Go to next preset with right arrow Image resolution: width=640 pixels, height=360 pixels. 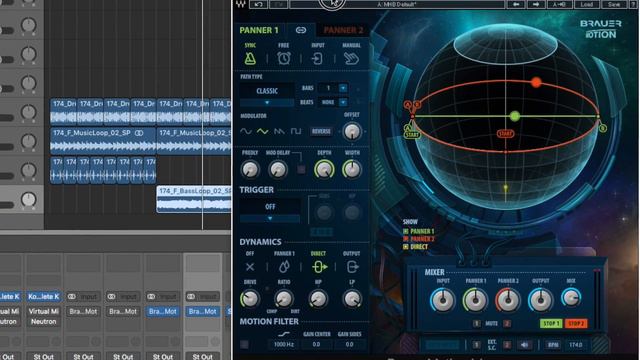tap(536, 4)
